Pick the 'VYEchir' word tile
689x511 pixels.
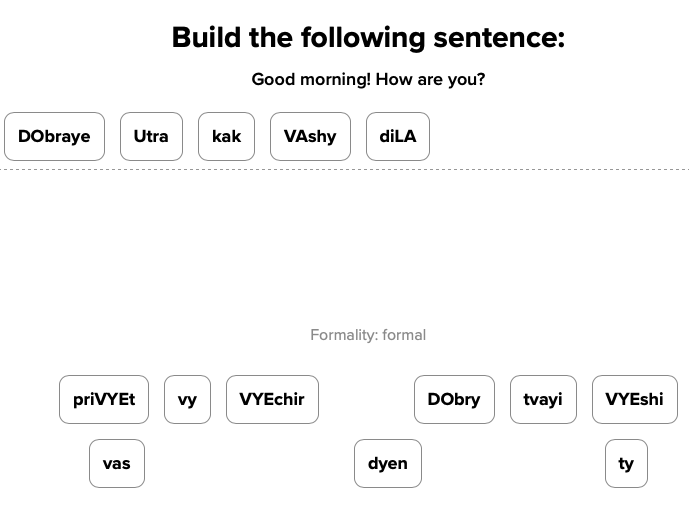[x=272, y=400]
